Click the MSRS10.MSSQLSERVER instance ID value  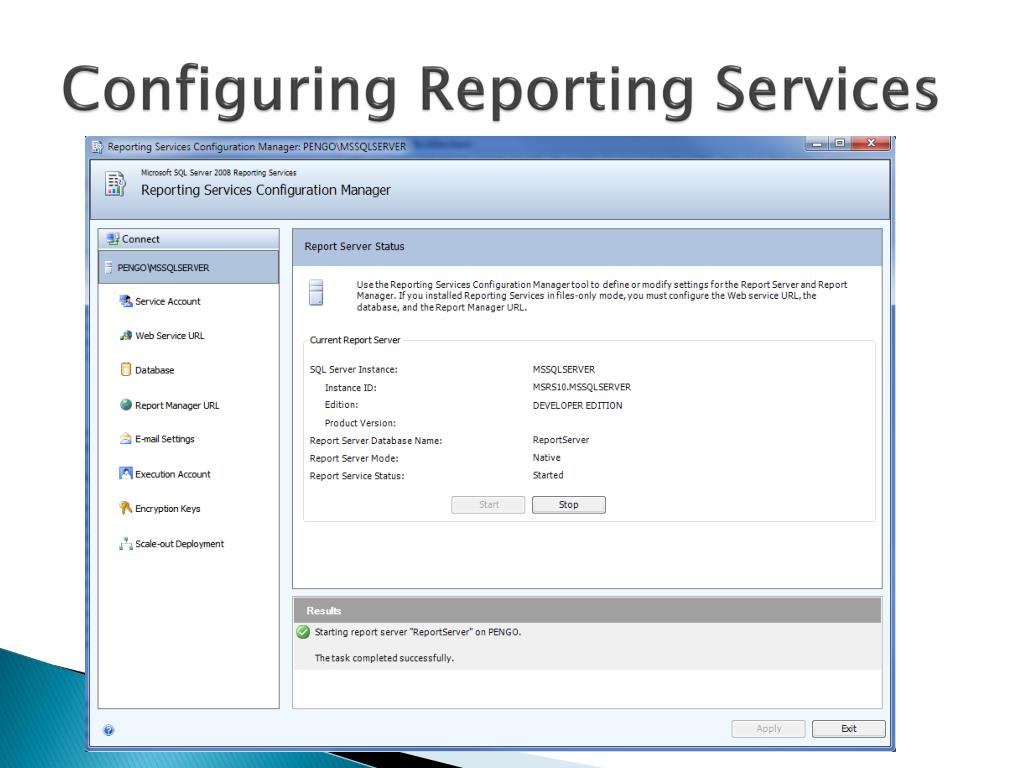tap(582, 387)
